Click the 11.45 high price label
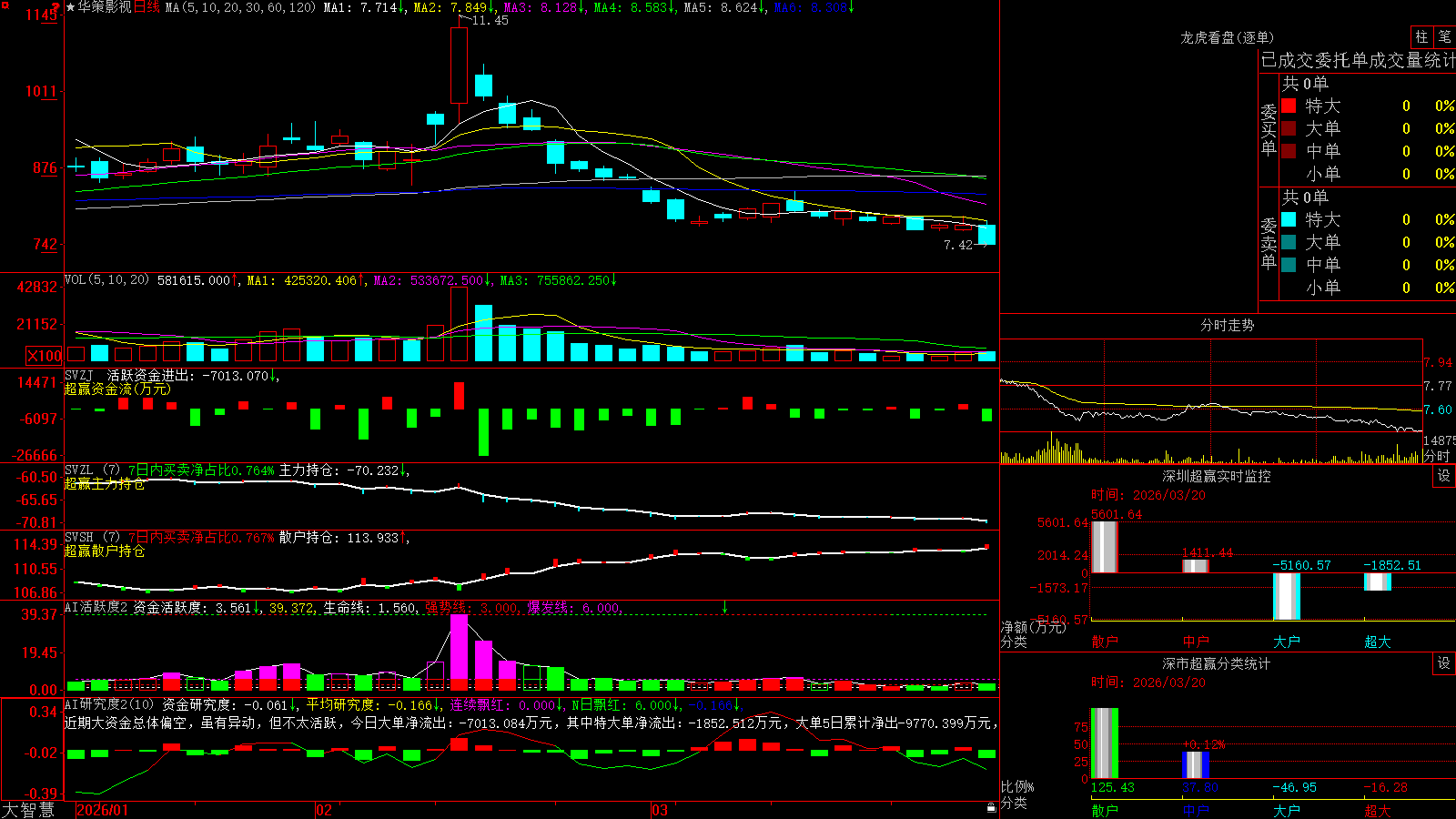Screen dimensions: 1456x819 click(x=490, y=20)
